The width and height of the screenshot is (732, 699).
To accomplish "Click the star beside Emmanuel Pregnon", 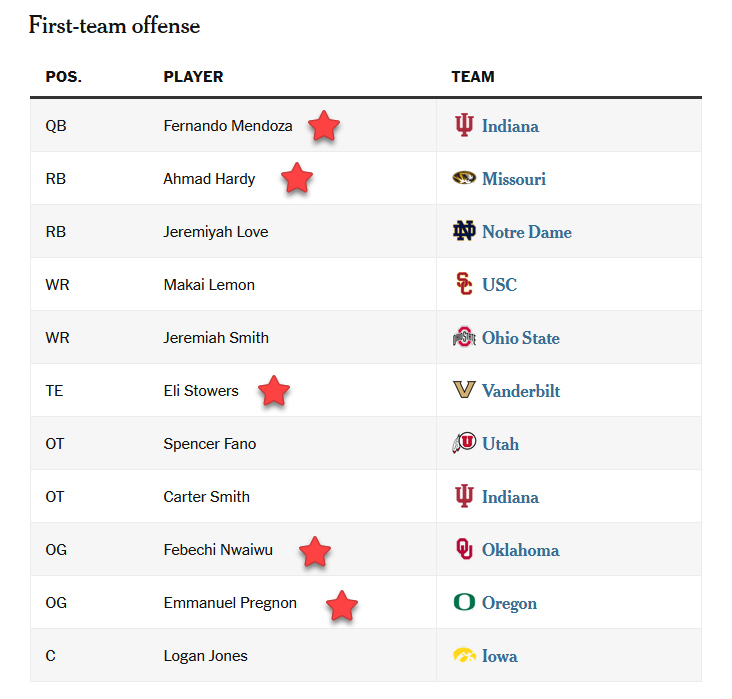I will click(x=342, y=605).
